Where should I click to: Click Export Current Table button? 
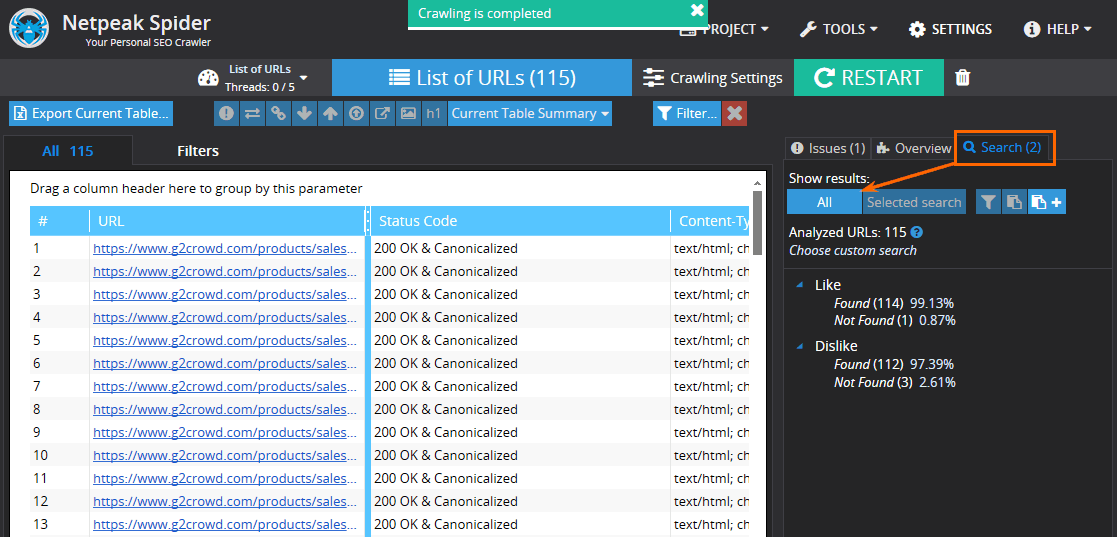[91, 113]
